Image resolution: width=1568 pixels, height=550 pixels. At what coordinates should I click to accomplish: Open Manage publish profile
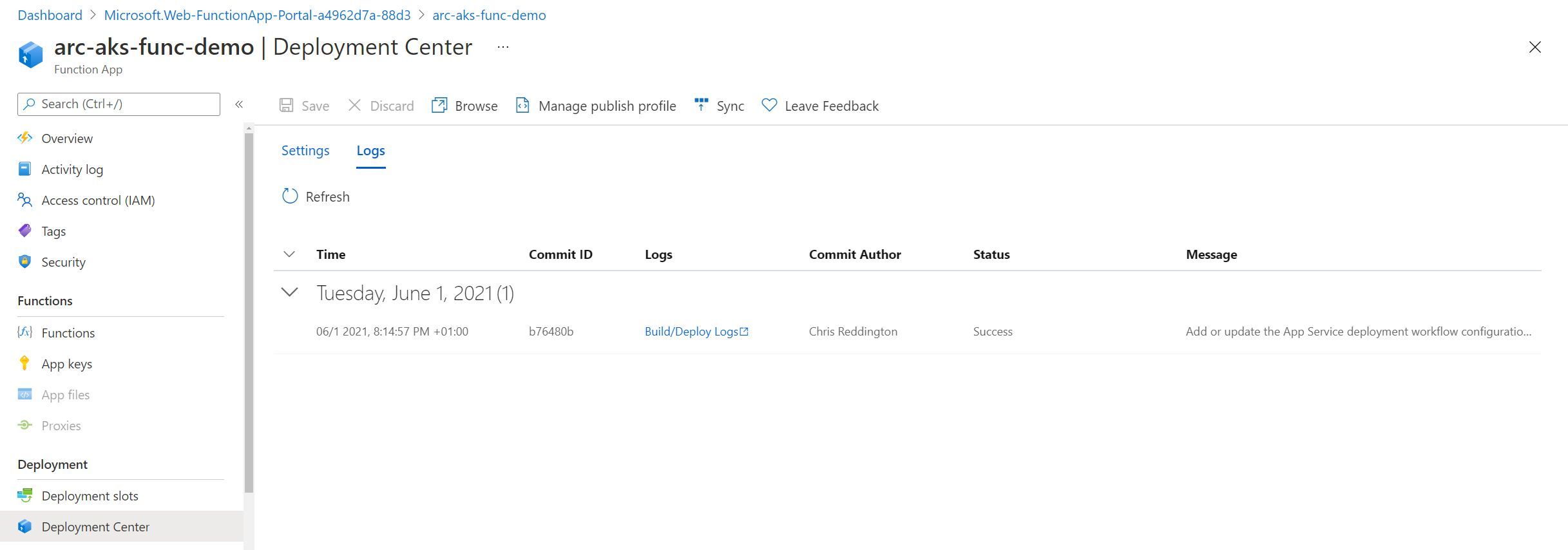tap(596, 106)
